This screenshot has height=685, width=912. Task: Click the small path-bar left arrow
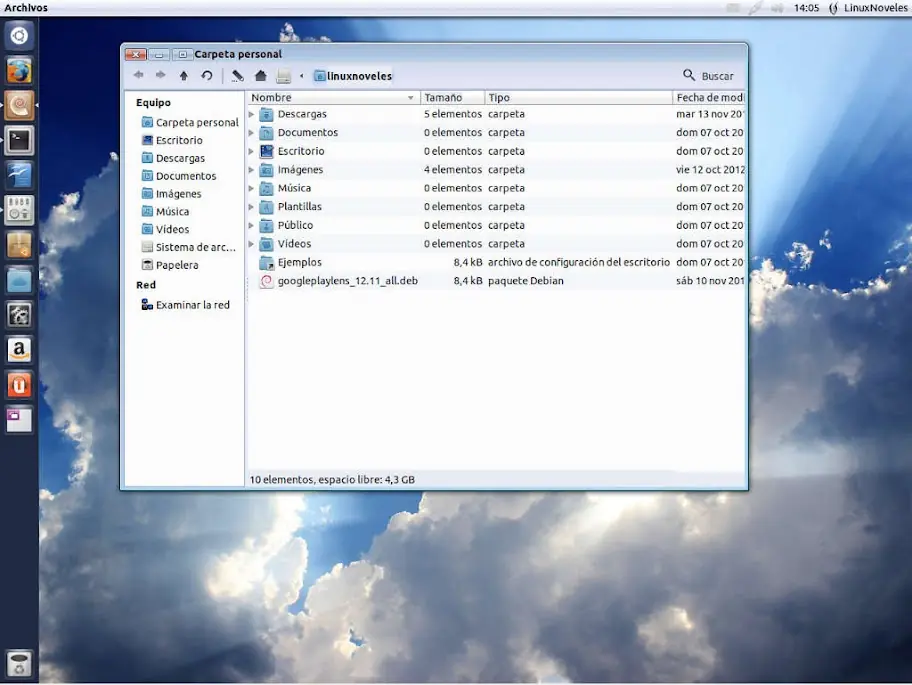click(x=301, y=76)
